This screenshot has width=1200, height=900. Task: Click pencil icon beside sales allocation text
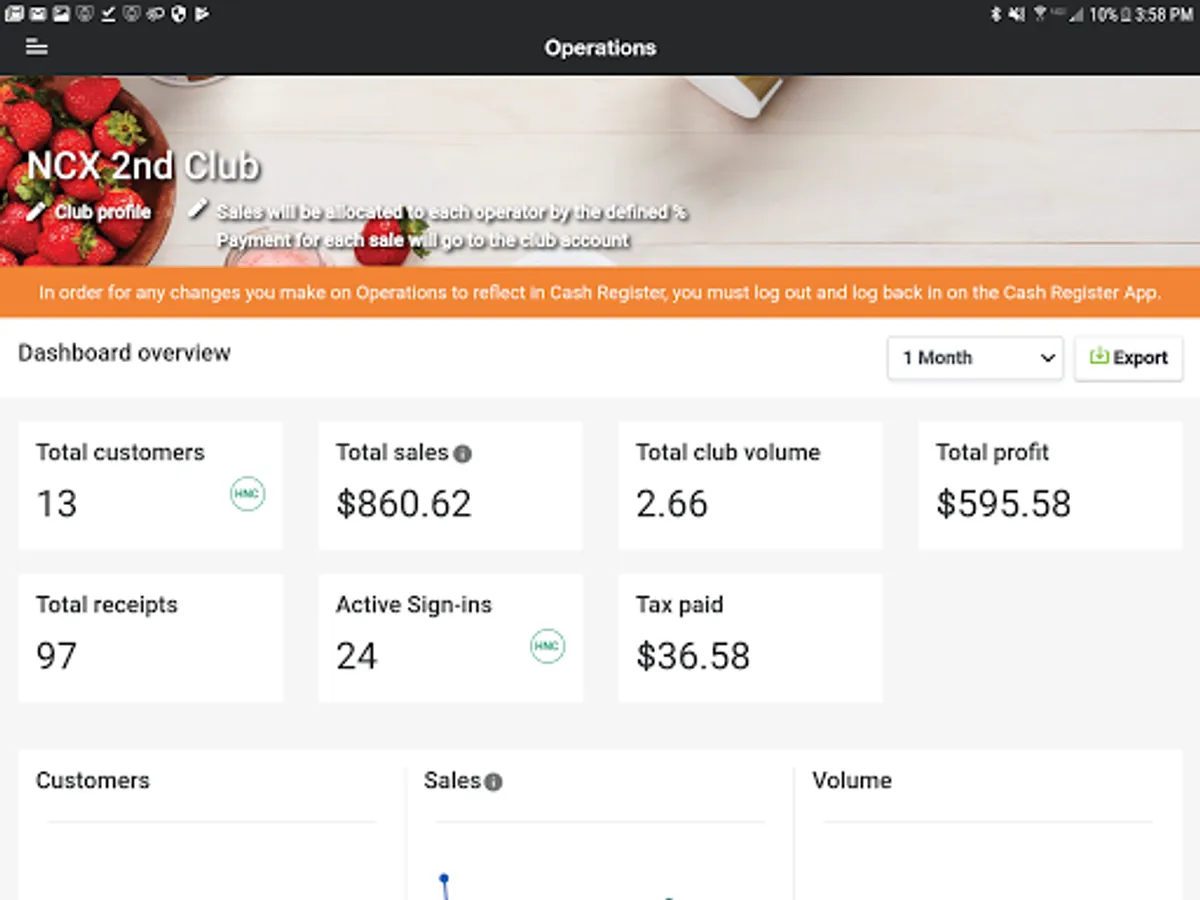coord(199,209)
